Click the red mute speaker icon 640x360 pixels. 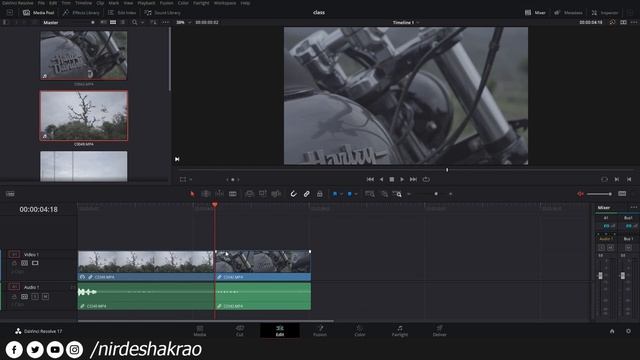click(580, 194)
